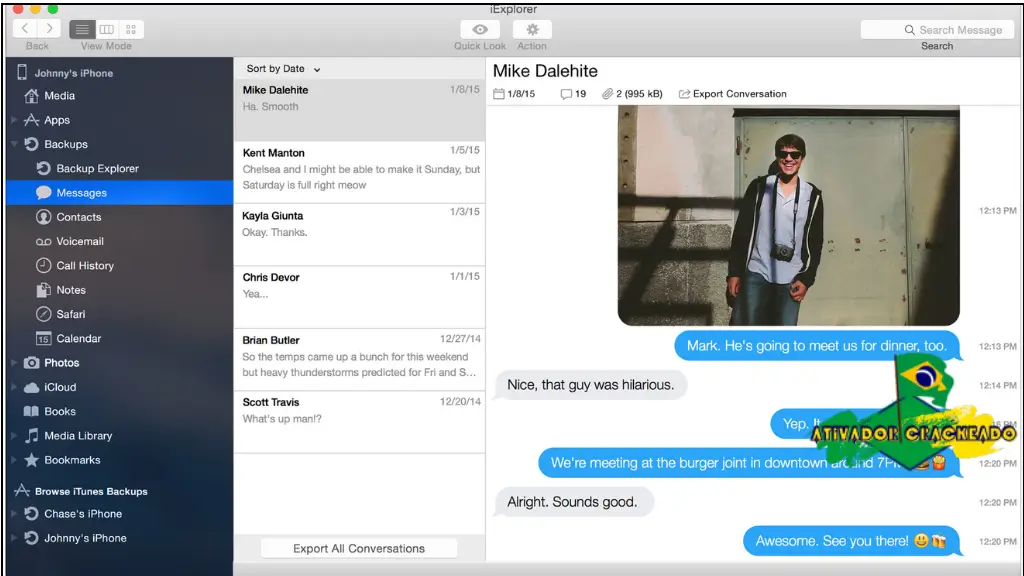Select Backups in the sidebar

56,144
